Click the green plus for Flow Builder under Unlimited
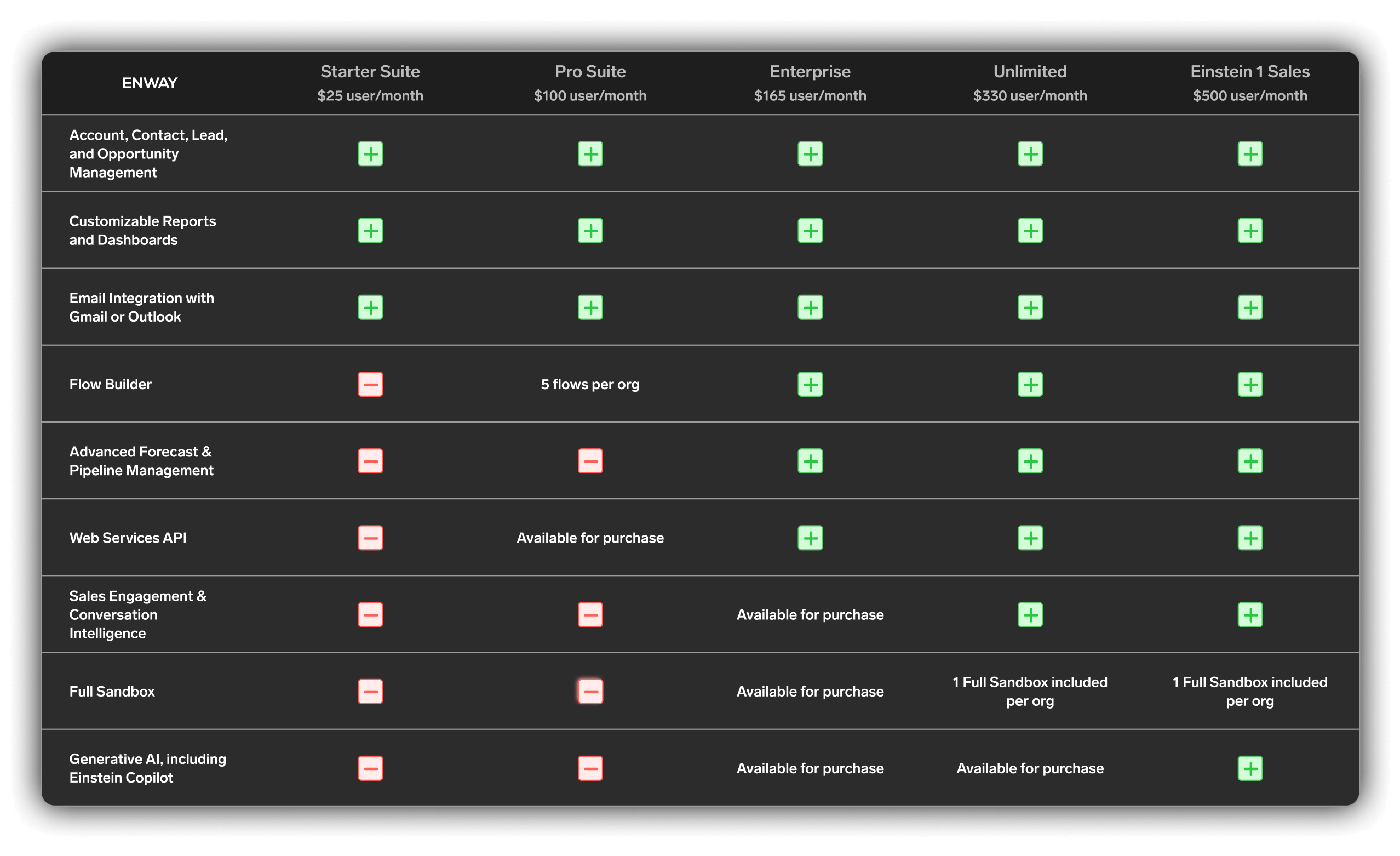 pyautogui.click(x=1030, y=384)
